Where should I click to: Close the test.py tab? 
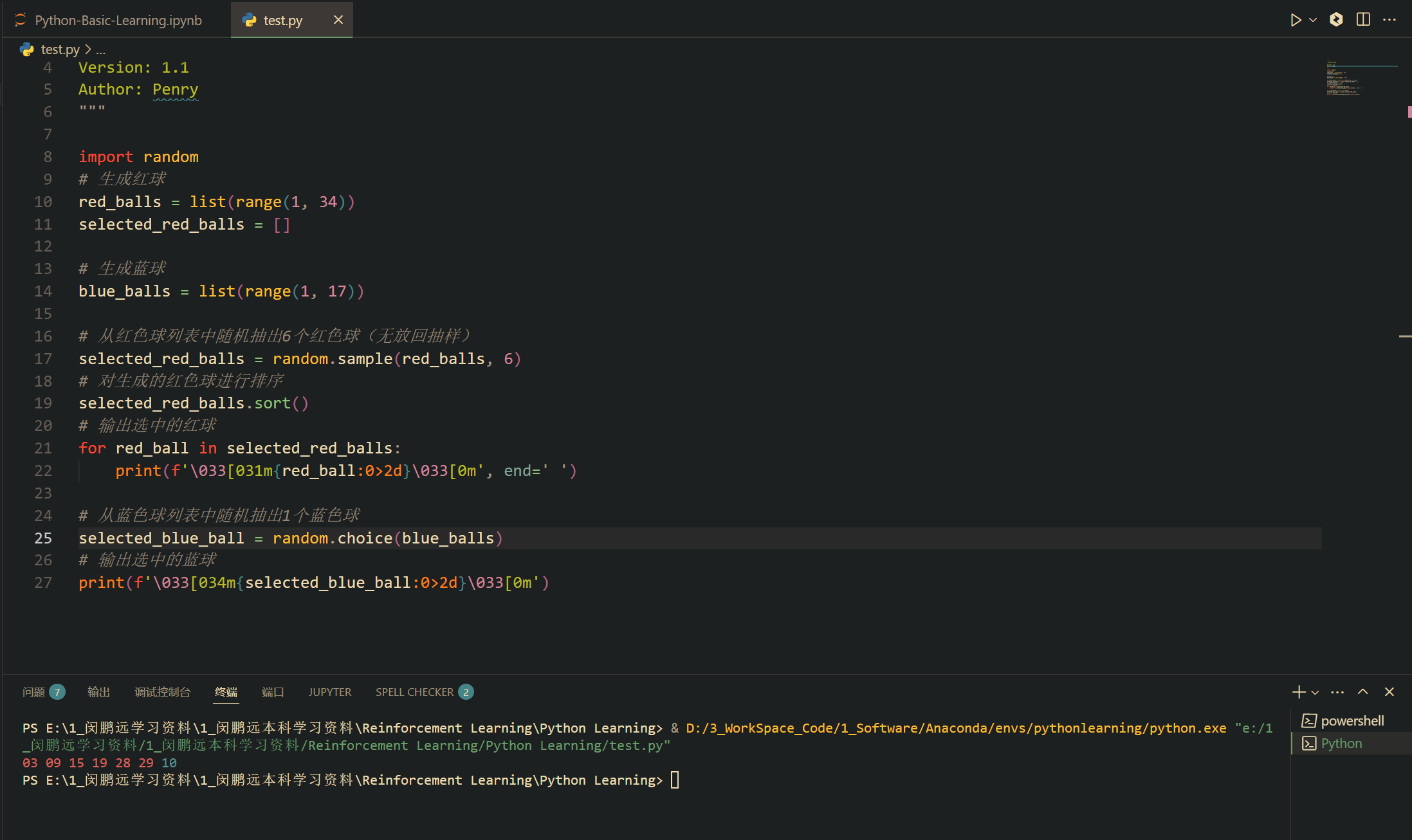pos(338,20)
